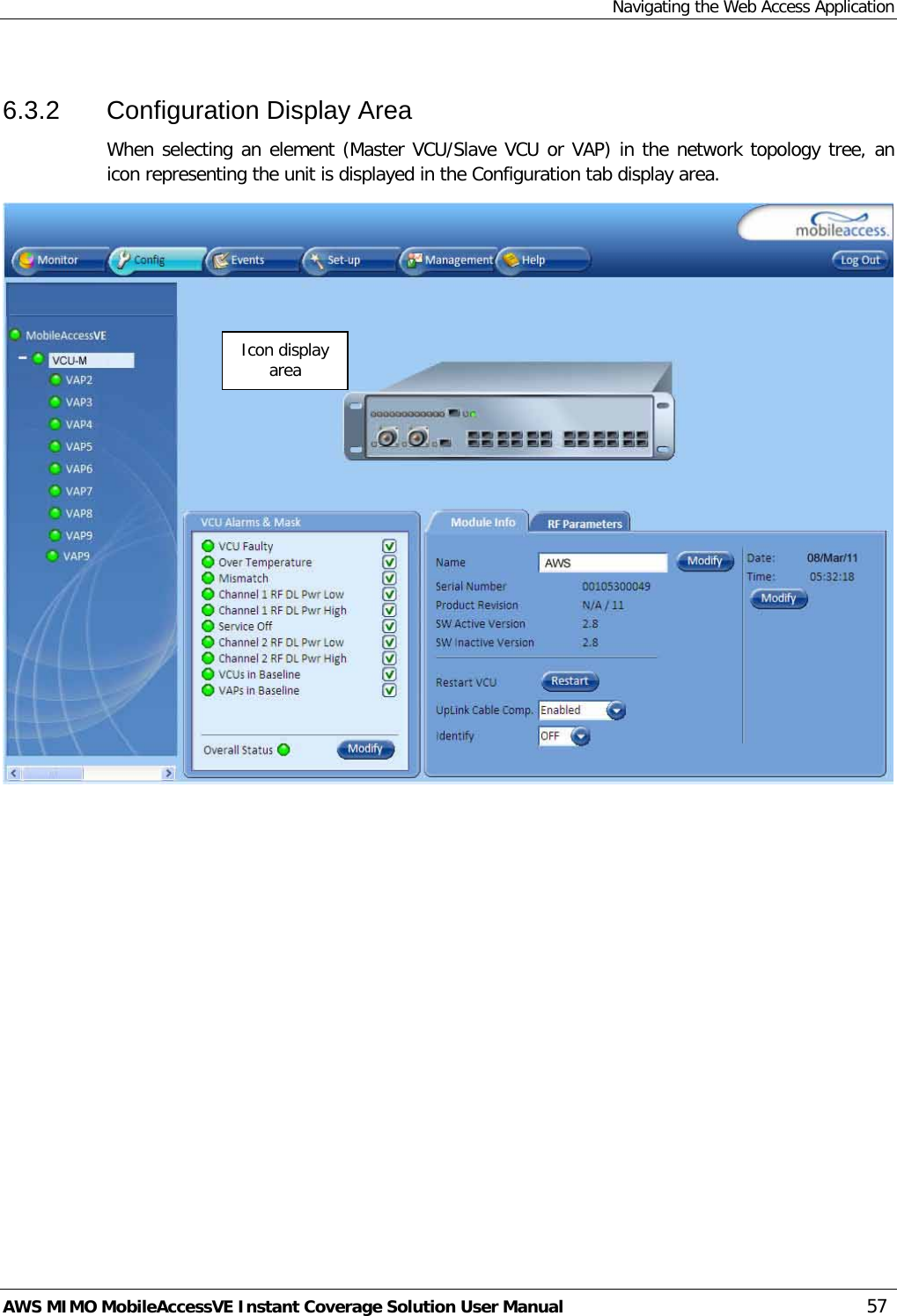Click the Management tab icon
Viewport: 897px width, 1316px height.
415,260
